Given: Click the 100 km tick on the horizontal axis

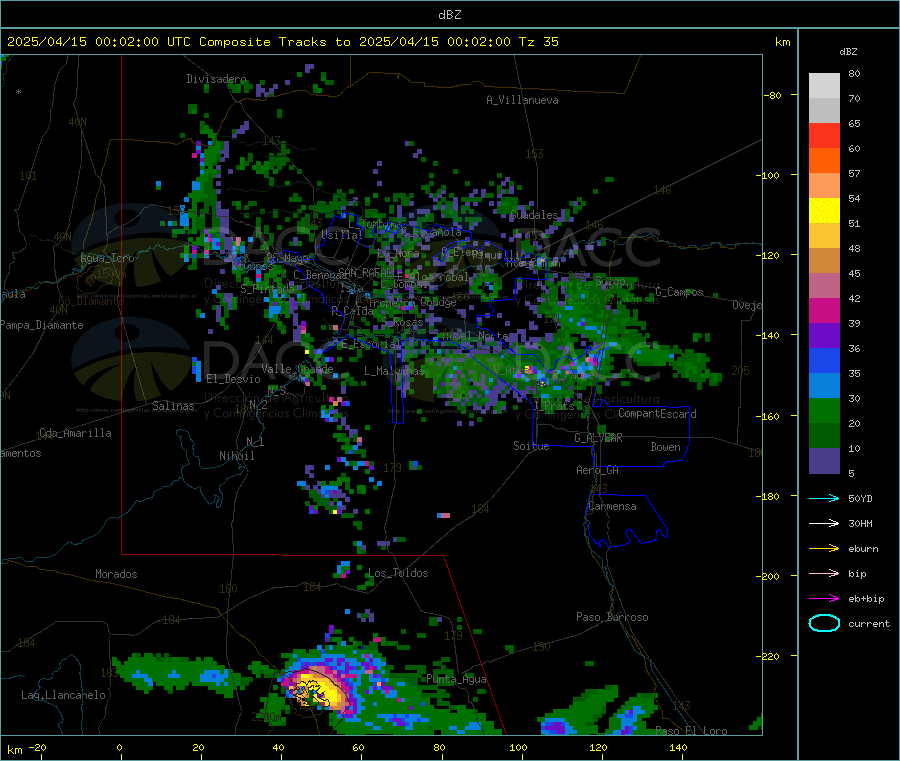Looking at the screenshot, I should pos(518,748).
